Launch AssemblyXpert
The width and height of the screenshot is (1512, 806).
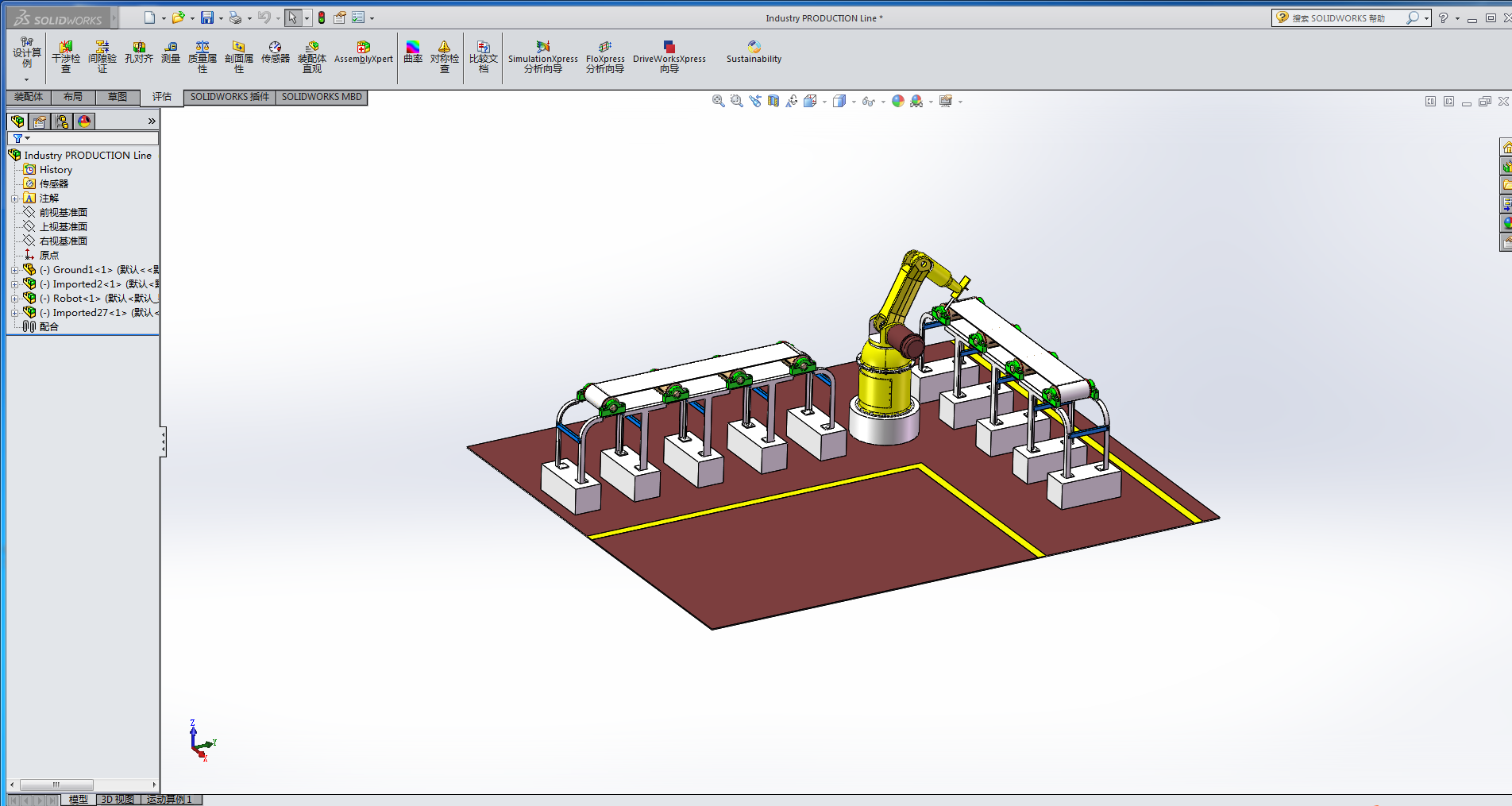(363, 52)
